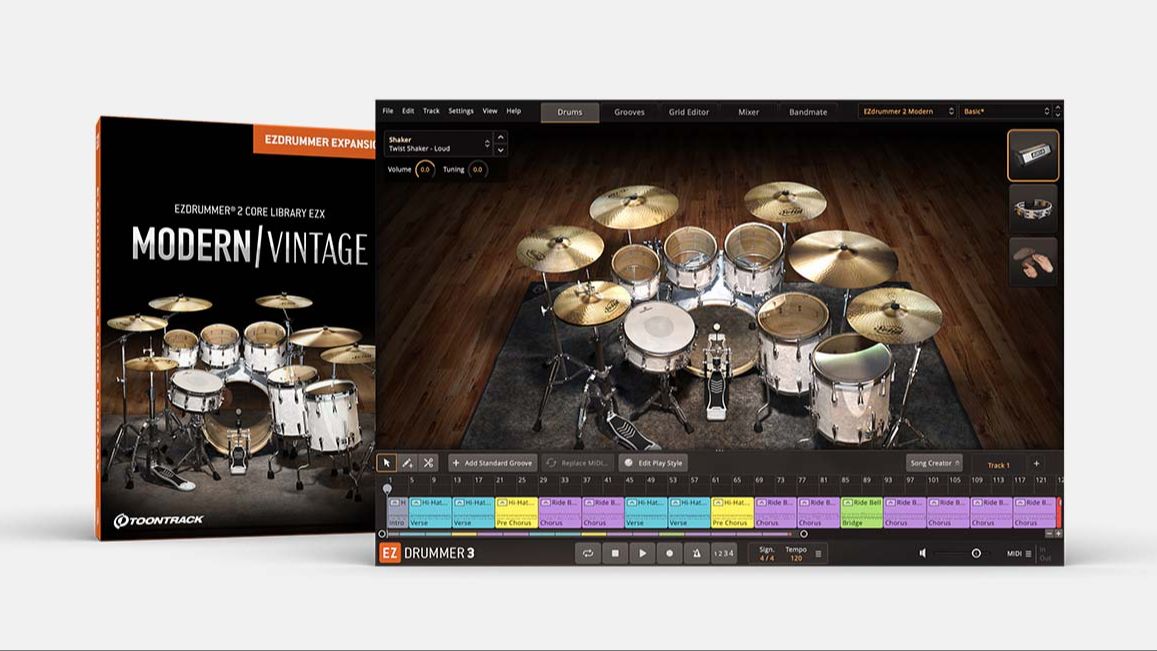Add a new track with the plus icon
Viewport: 1157px width, 651px height.
[x=1036, y=464]
